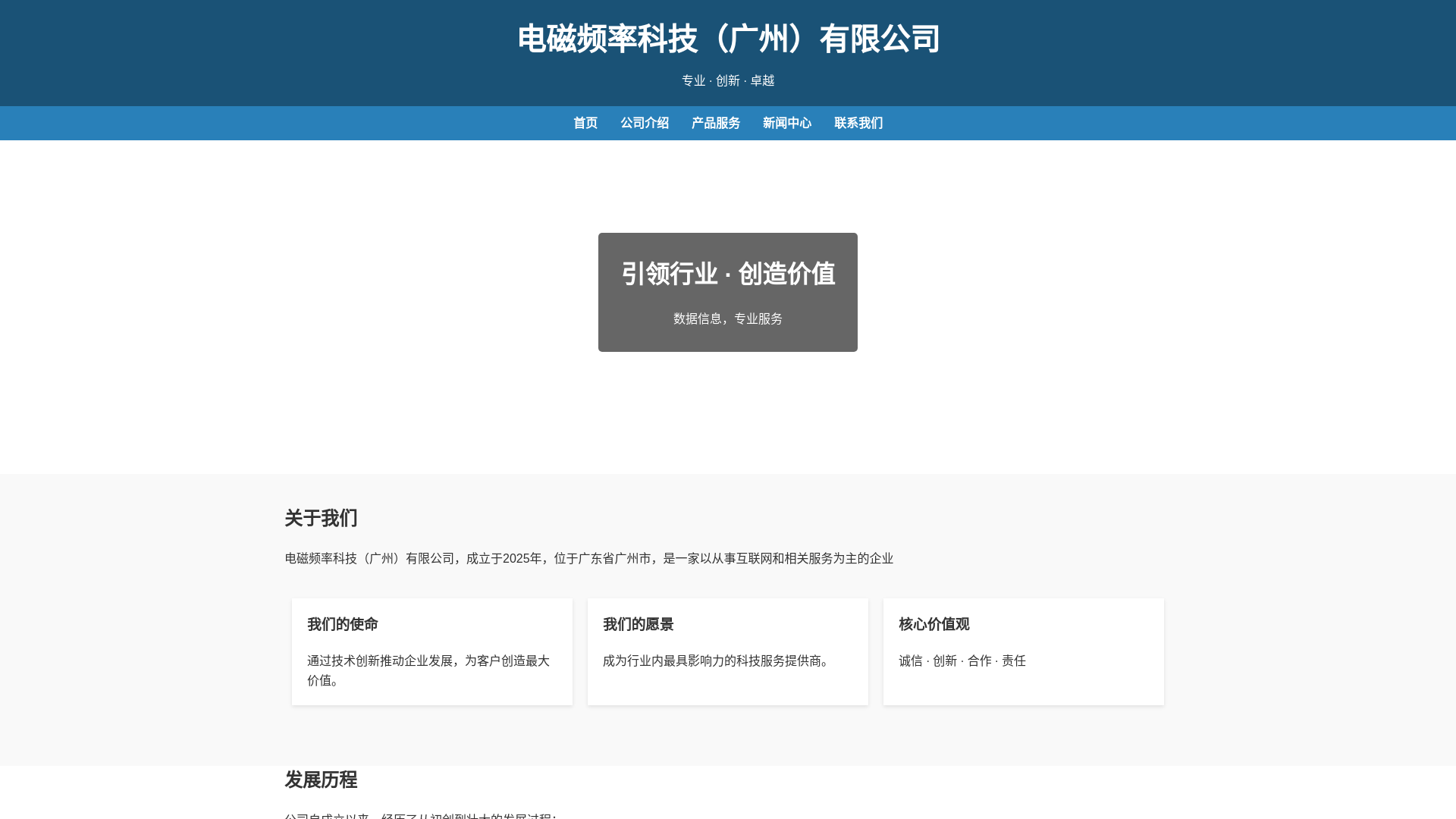Click the hero heading 引领行业 · 创造价值
This screenshot has width=1456, height=819.
click(x=728, y=274)
